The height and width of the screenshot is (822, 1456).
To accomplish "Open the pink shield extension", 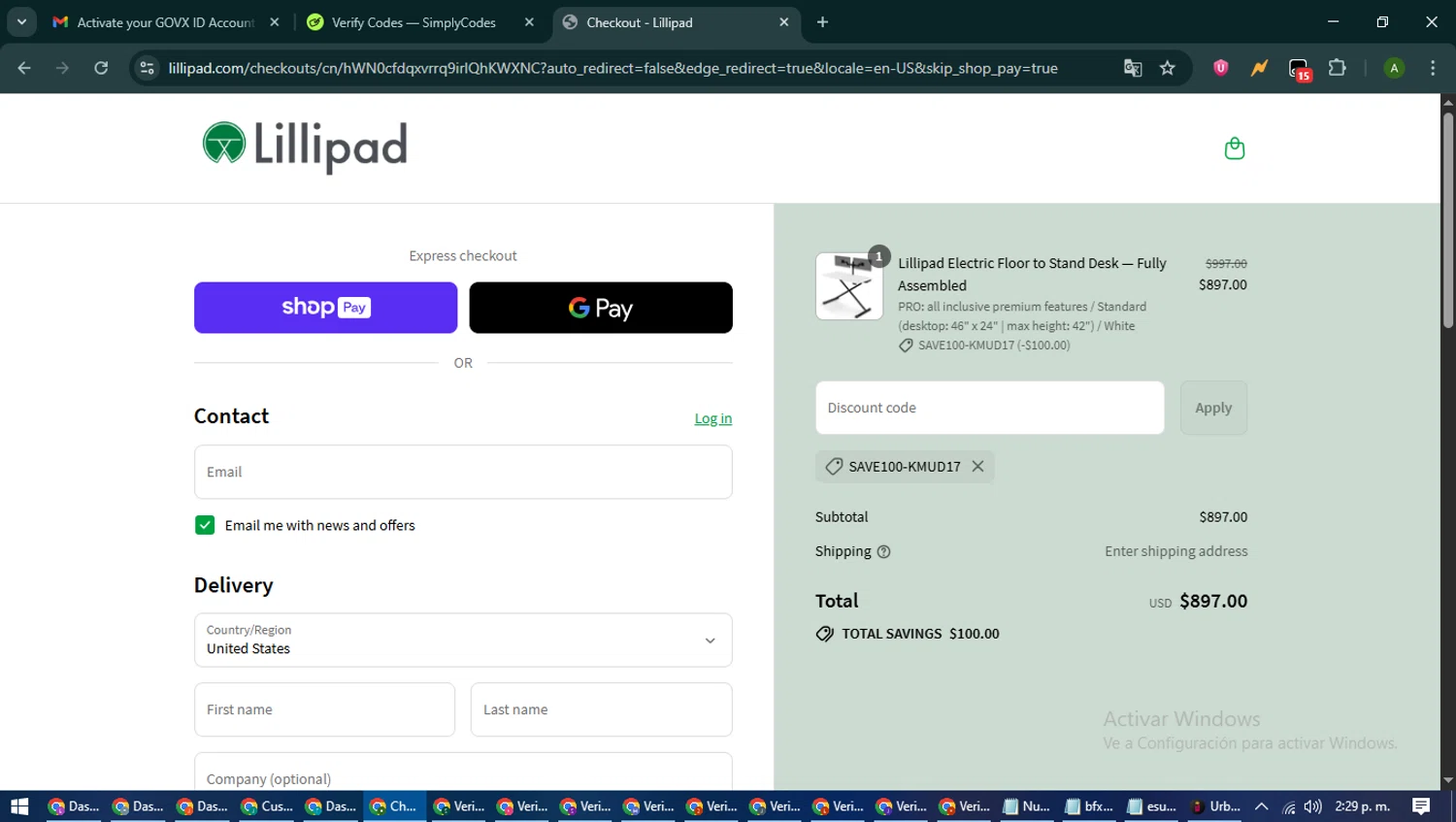I will coord(1220,68).
